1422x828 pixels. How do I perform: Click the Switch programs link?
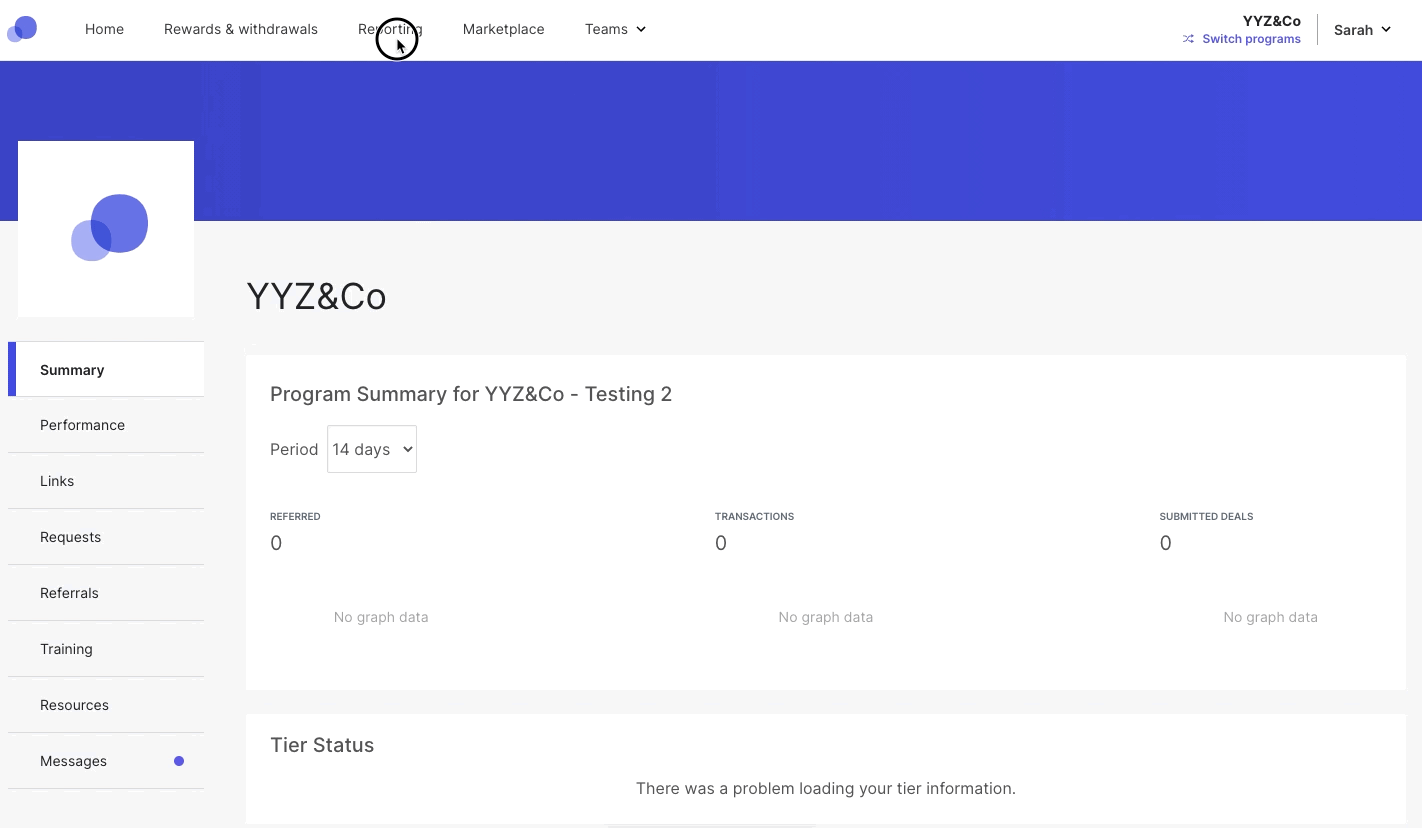[x=1251, y=39]
